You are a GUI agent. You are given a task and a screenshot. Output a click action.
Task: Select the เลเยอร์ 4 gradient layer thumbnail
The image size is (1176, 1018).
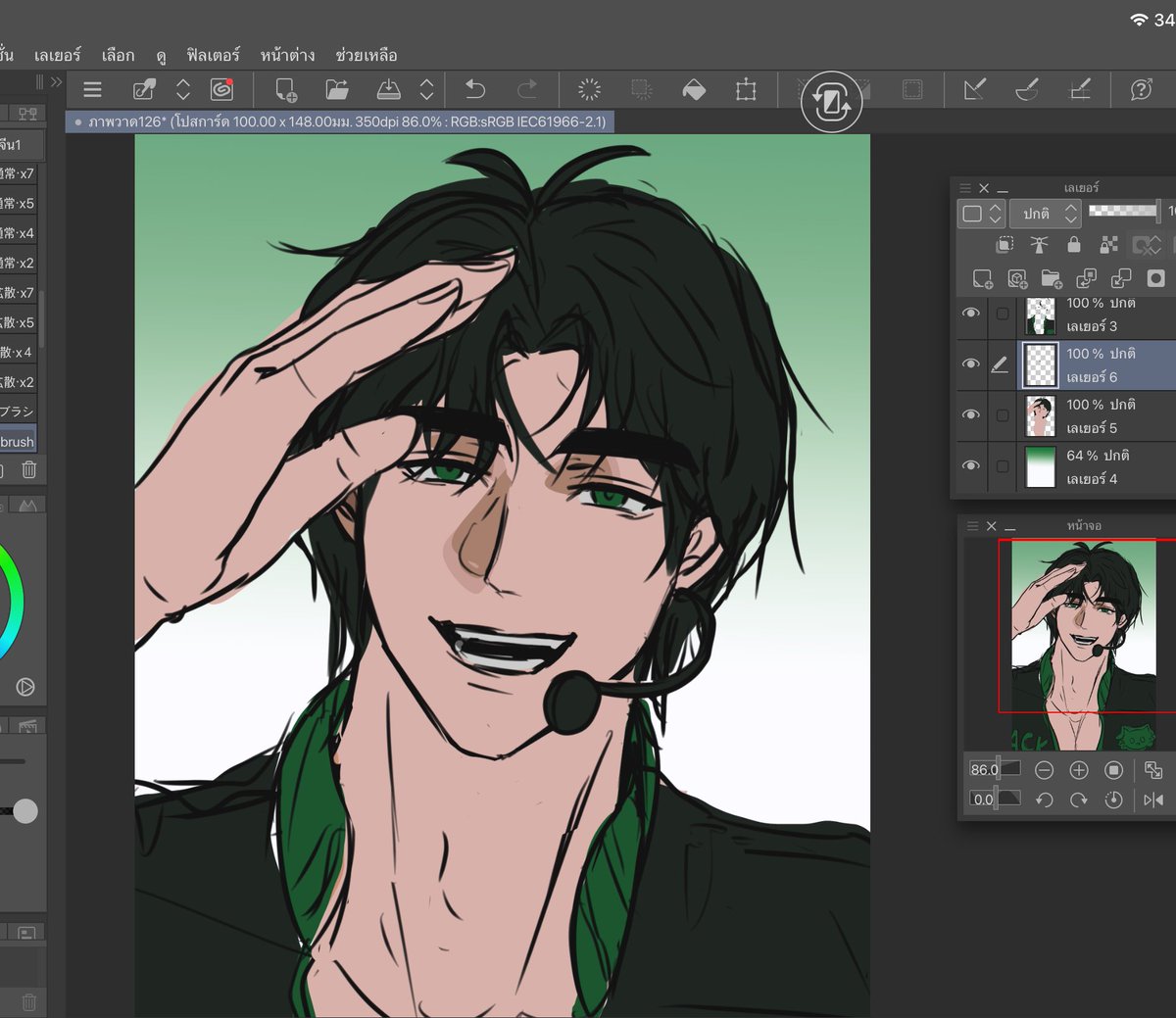[1040, 467]
